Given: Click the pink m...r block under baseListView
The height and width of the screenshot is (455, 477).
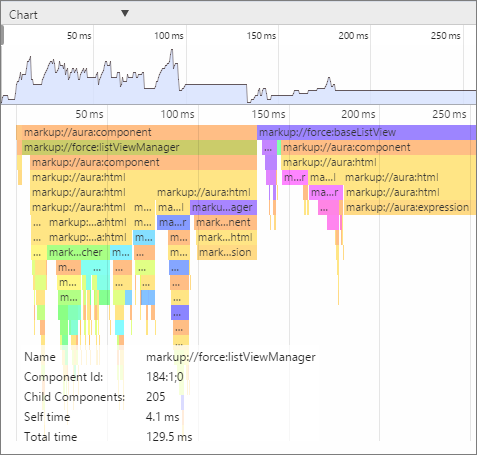Looking at the screenshot, I should (x=295, y=177).
